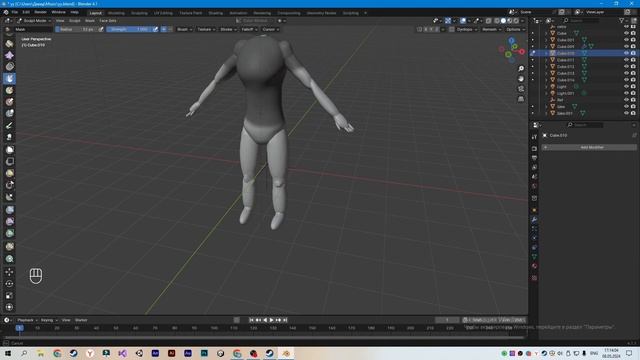Click the pan view hand gizmo
The width and height of the screenshot is (640, 360).
pos(521,79)
